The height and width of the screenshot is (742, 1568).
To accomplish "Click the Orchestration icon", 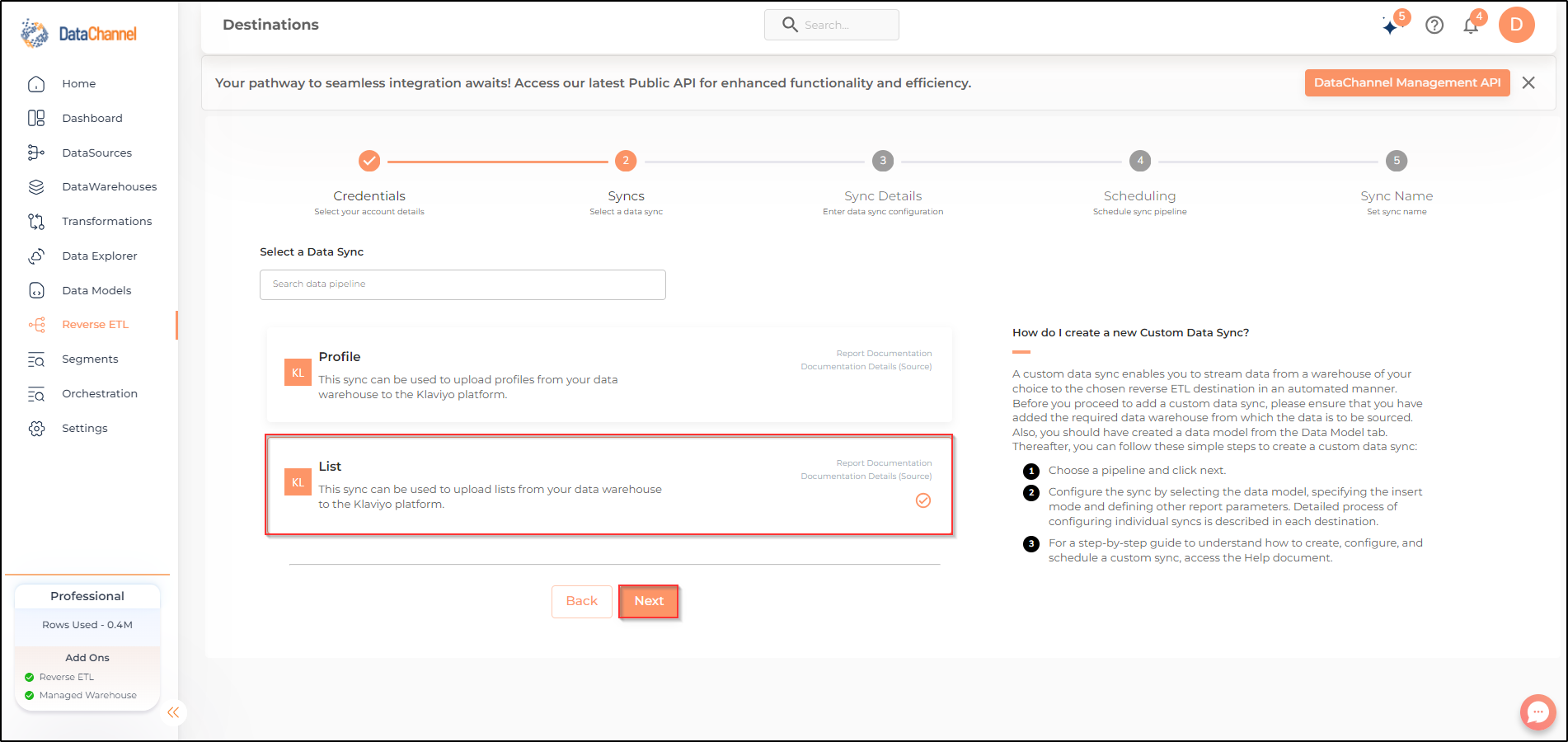I will 36,394.
